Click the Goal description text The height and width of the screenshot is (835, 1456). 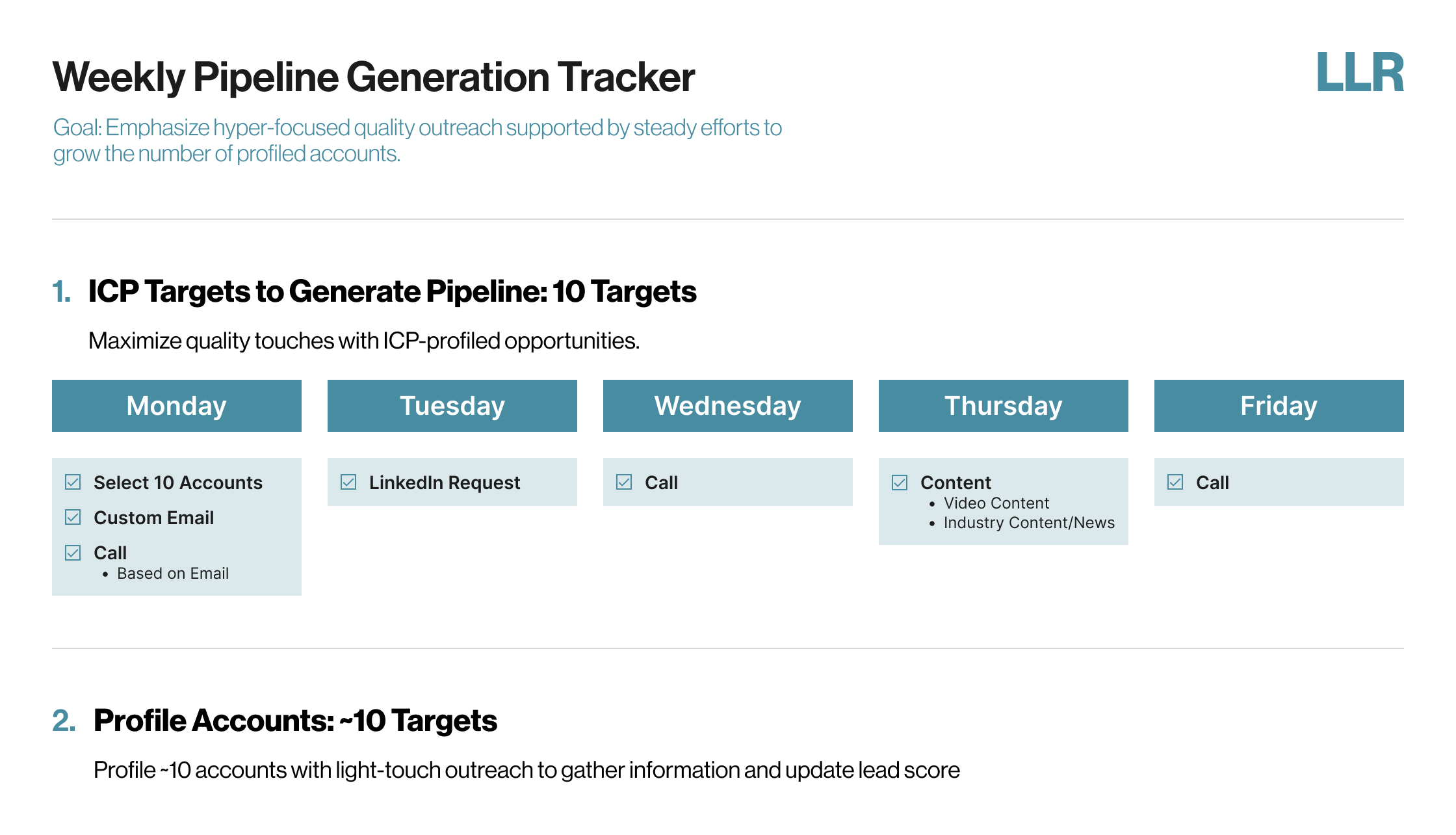pyautogui.click(x=417, y=140)
